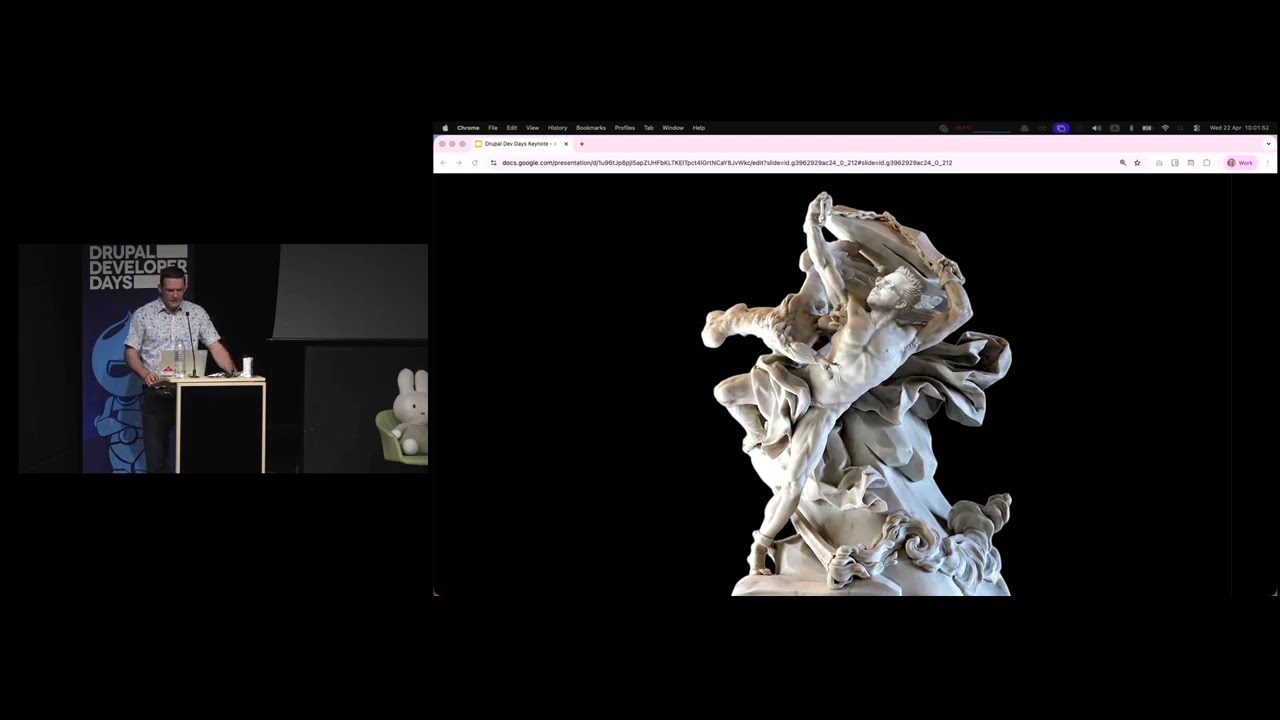Open the Wi-Fi menu

point(1165,128)
